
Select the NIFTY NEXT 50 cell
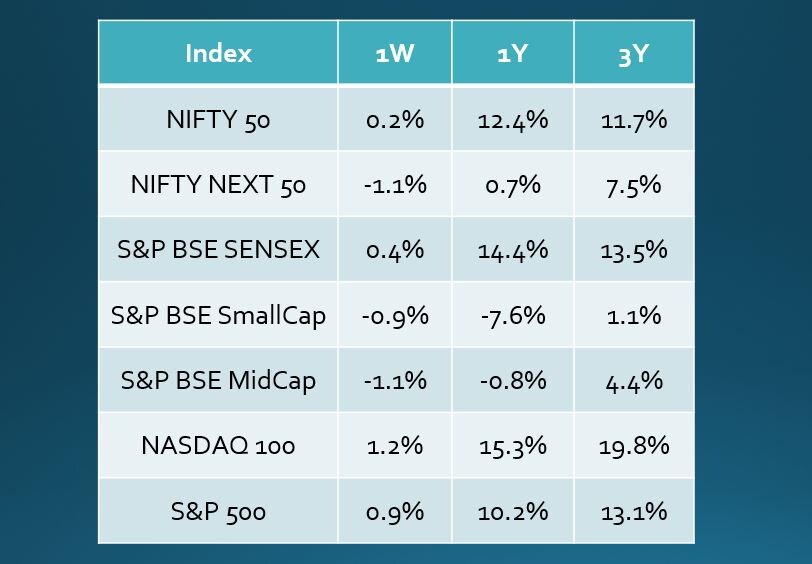coord(218,185)
